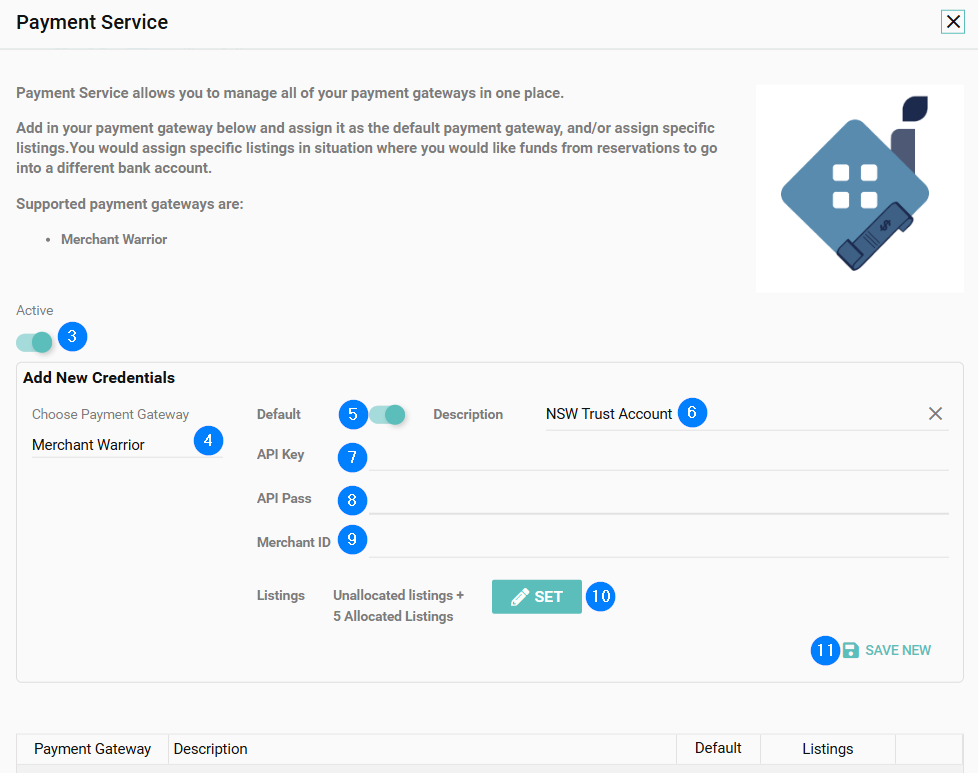Viewport: 978px width, 773px height.
Task: Click the Payment Gateway column header
Action: coord(93,748)
